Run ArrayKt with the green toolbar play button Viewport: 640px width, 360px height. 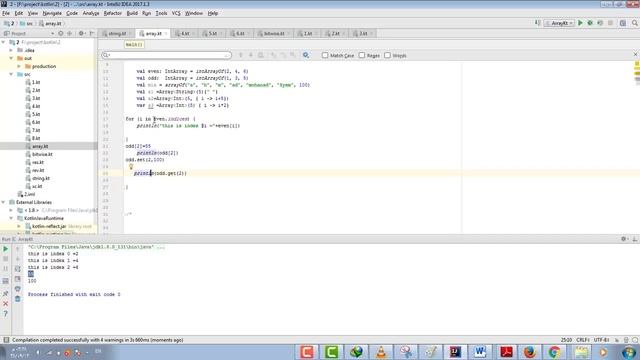[580, 23]
